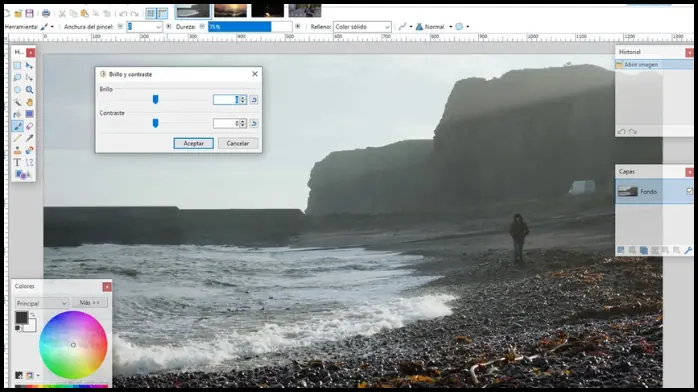
Task: Click the Dureza 75% slider bar
Action: tap(250, 27)
